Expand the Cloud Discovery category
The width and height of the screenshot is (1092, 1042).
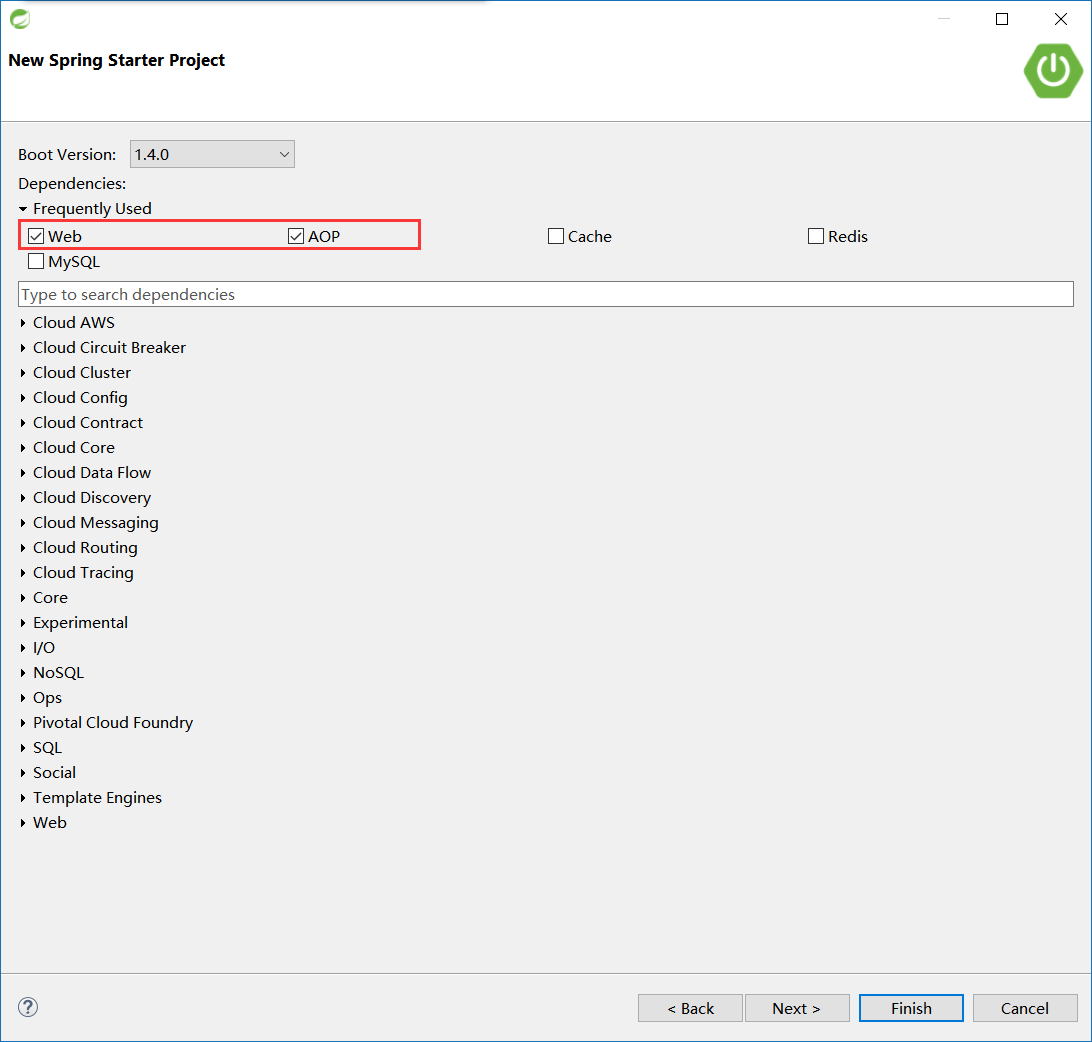[23, 498]
